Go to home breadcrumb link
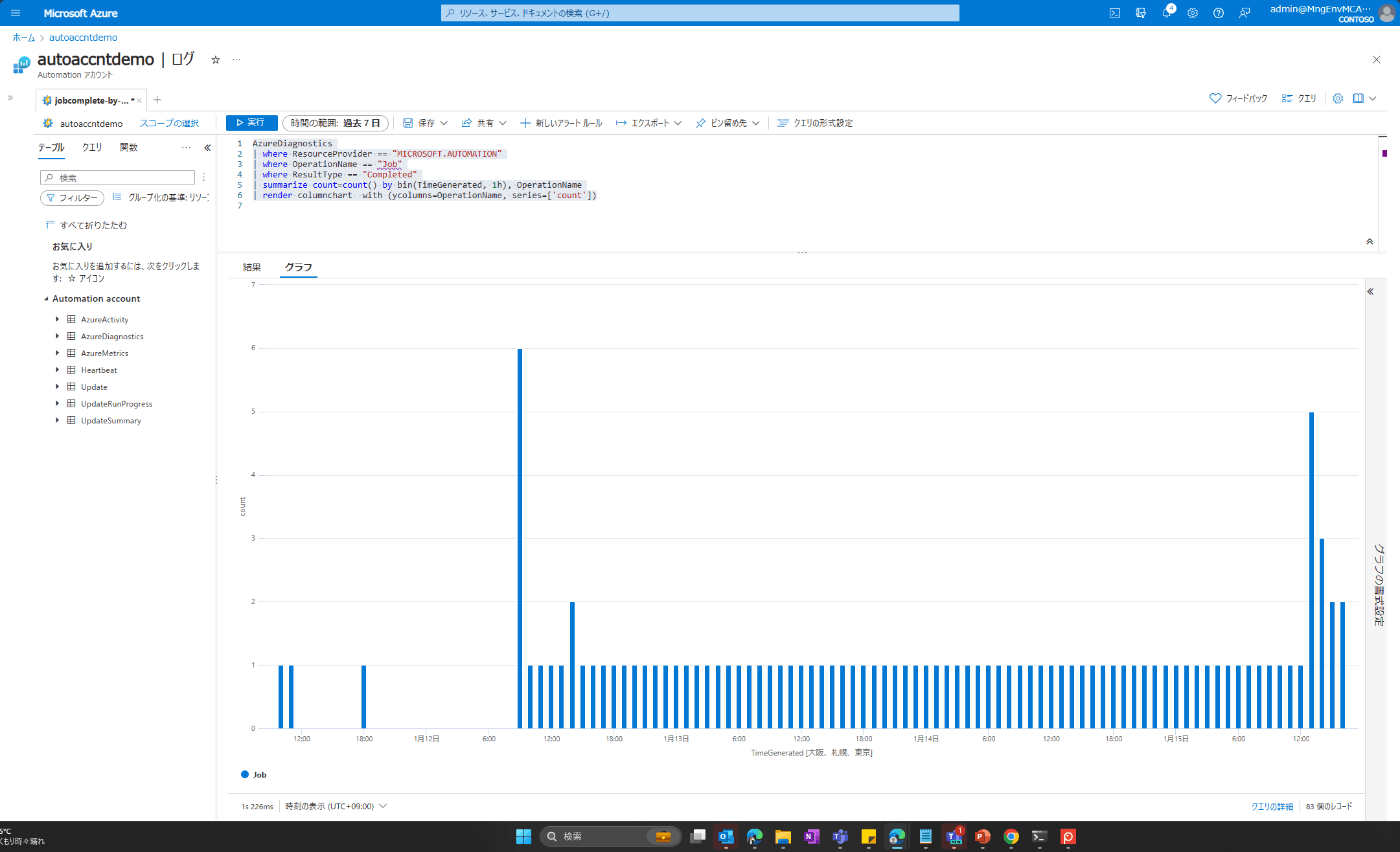1400x852 pixels. [24, 37]
